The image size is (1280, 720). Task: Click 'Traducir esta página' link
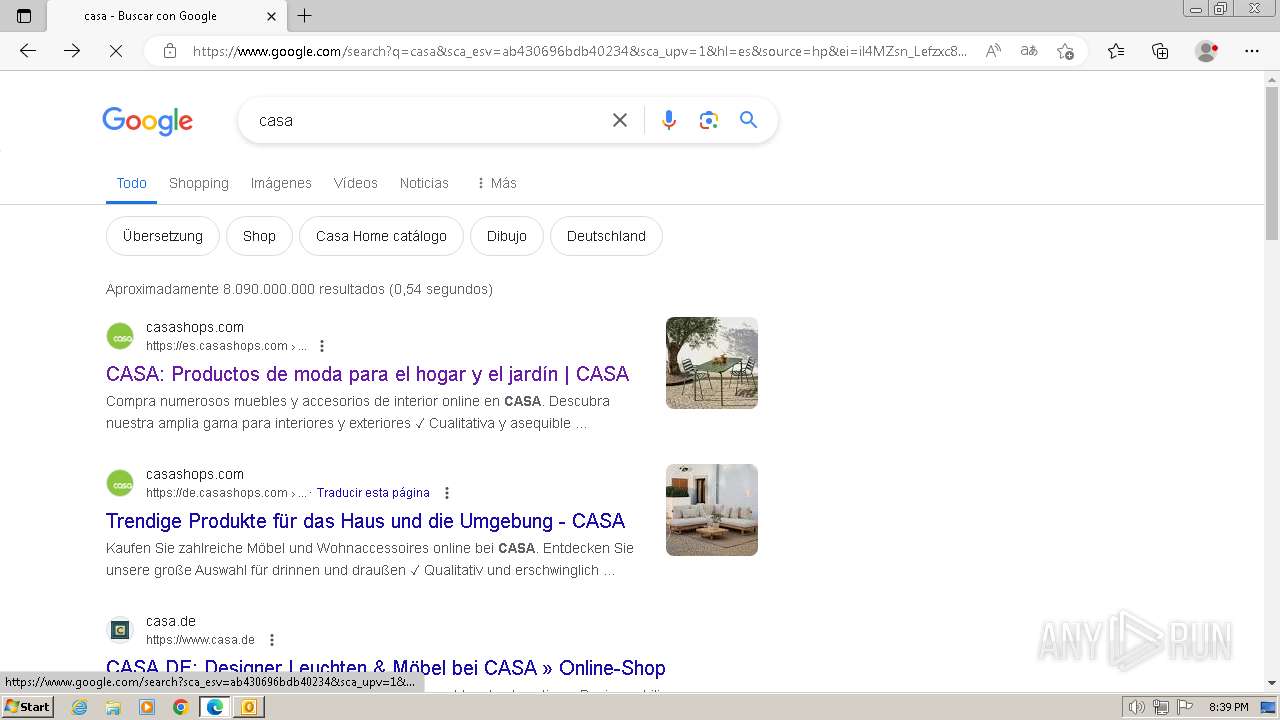pyautogui.click(x=373, y=493)
